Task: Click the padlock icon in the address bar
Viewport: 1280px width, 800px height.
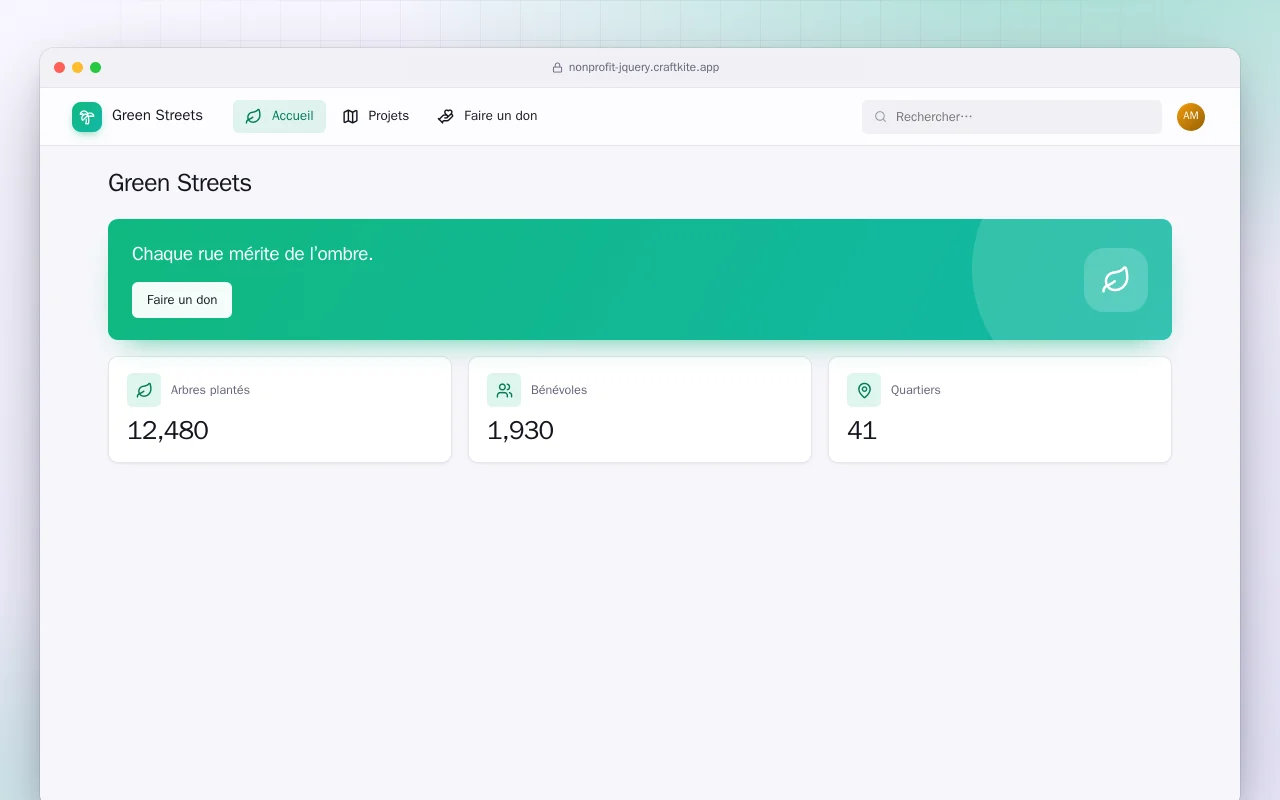Action: coord(558,68)
